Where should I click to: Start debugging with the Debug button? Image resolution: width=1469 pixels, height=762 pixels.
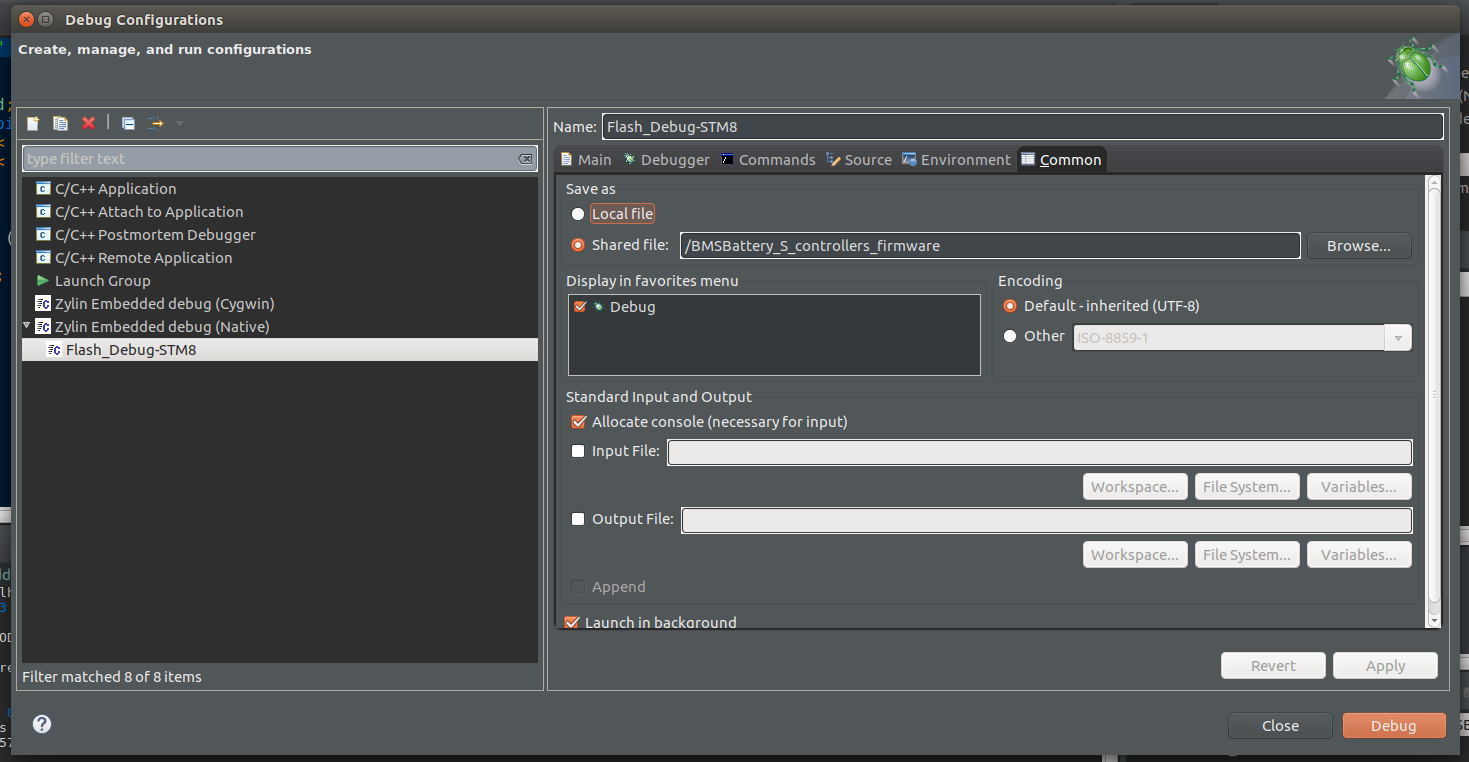[x=1394, y=726]
